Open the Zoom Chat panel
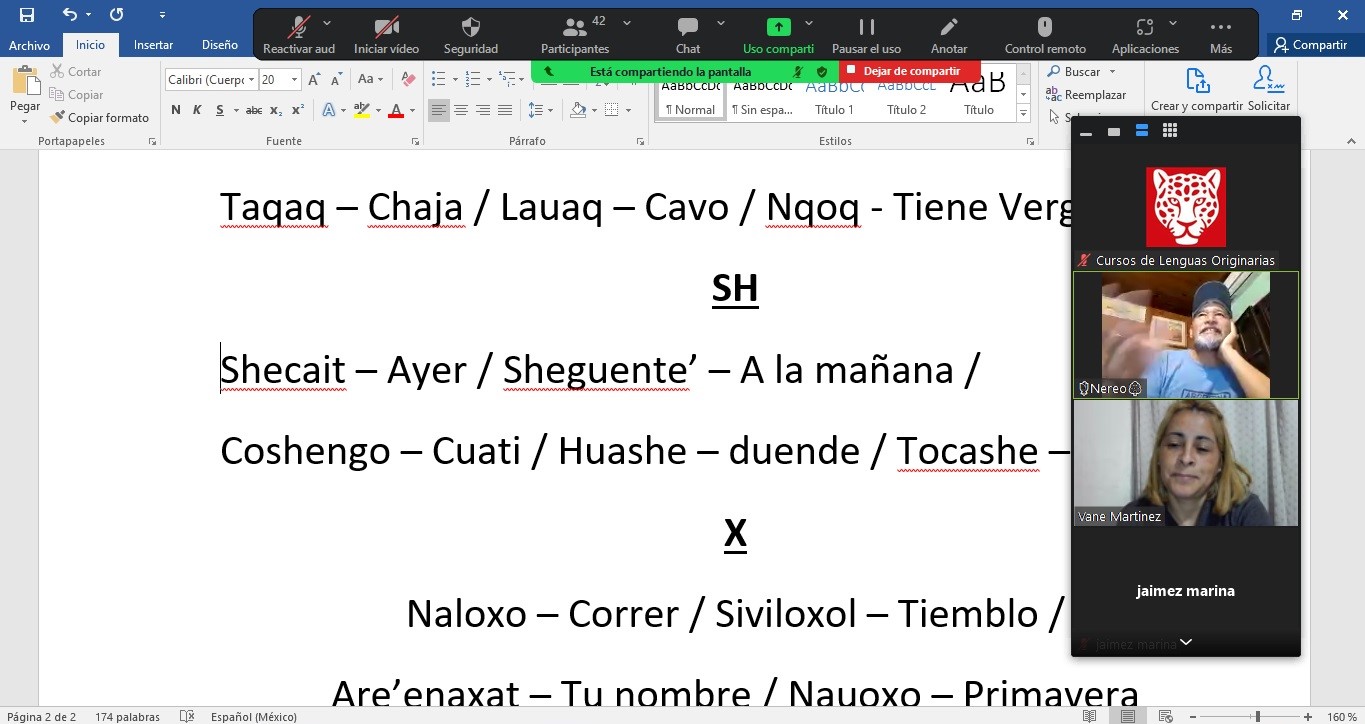Screen dimensions: 1365x724 687,28
